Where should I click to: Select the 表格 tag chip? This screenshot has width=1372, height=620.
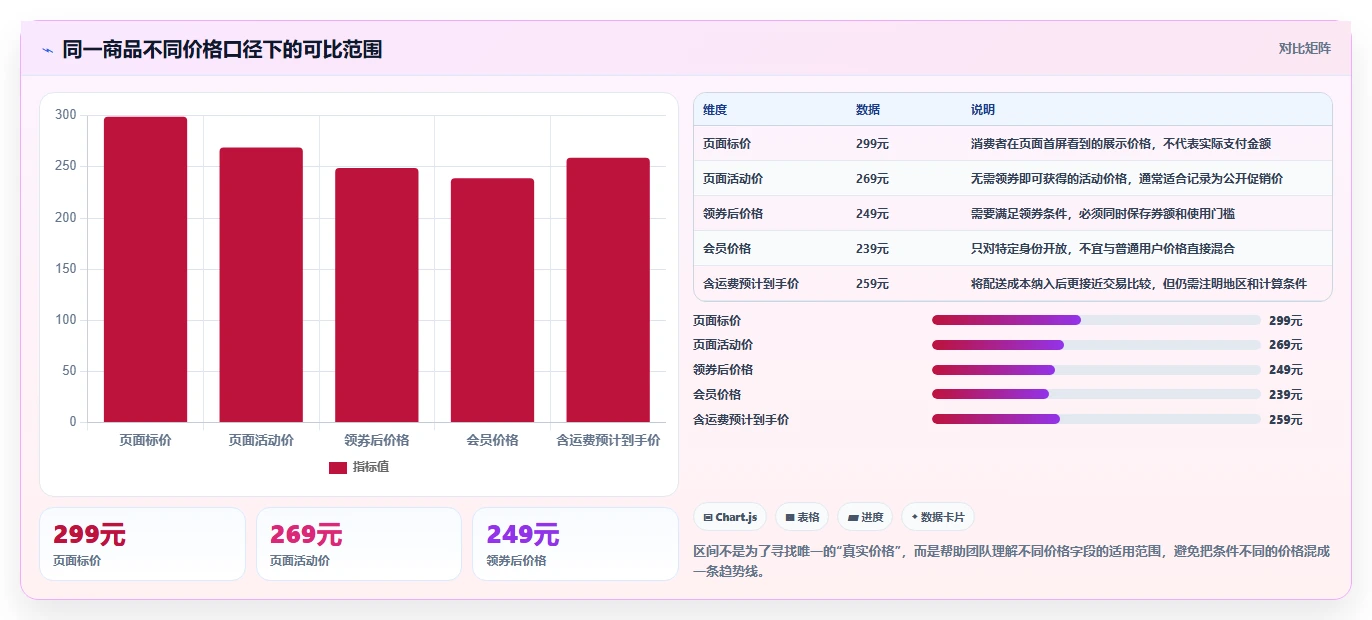tap(802, 517)
